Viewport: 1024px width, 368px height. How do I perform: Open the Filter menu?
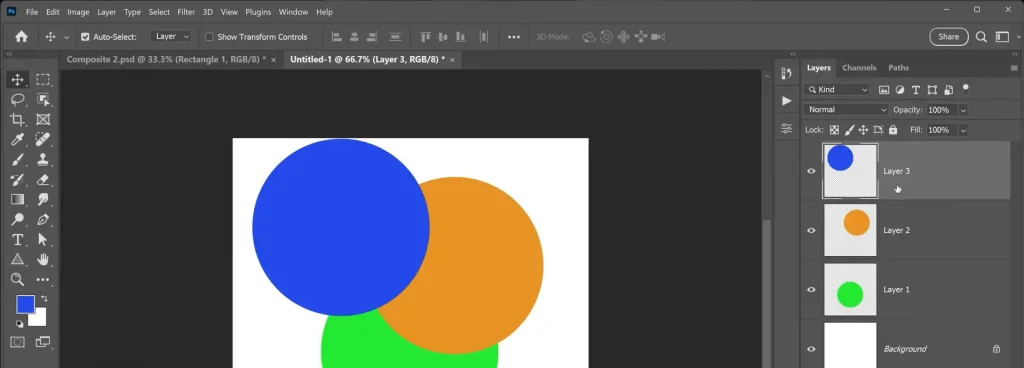tap(186, 12)
